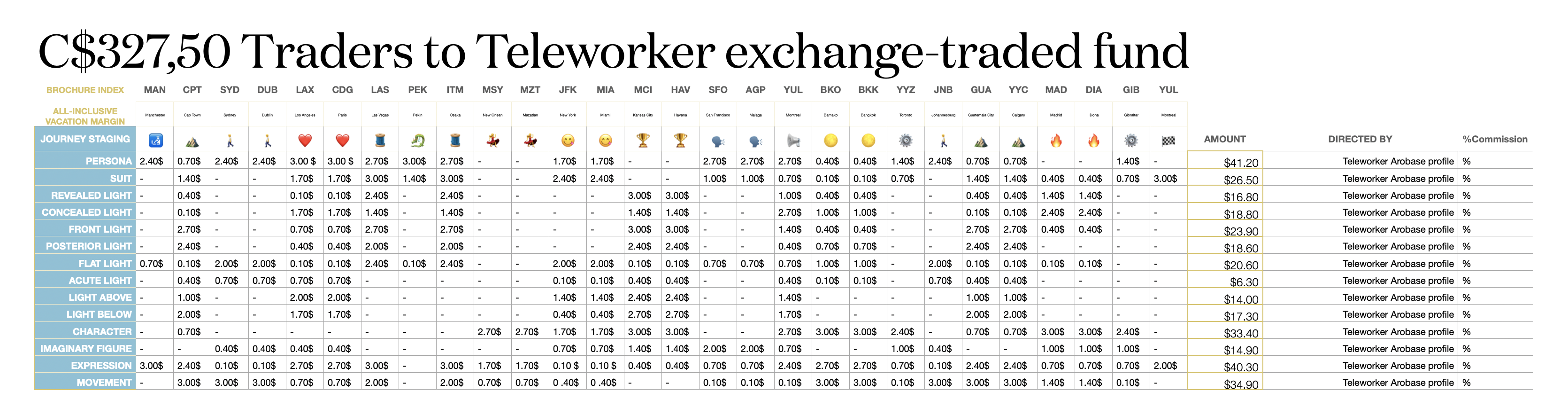Click the dancer icon under Mazatlan
1568x407 pixels.
pos(530,141)
